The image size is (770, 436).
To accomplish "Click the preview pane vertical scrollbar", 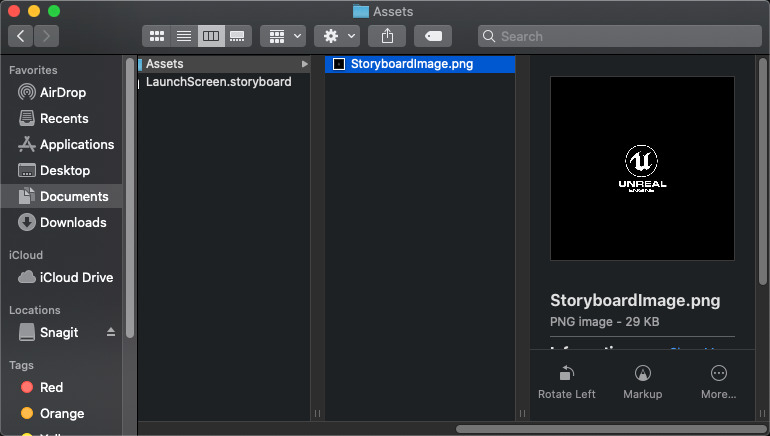I will 763,171.
